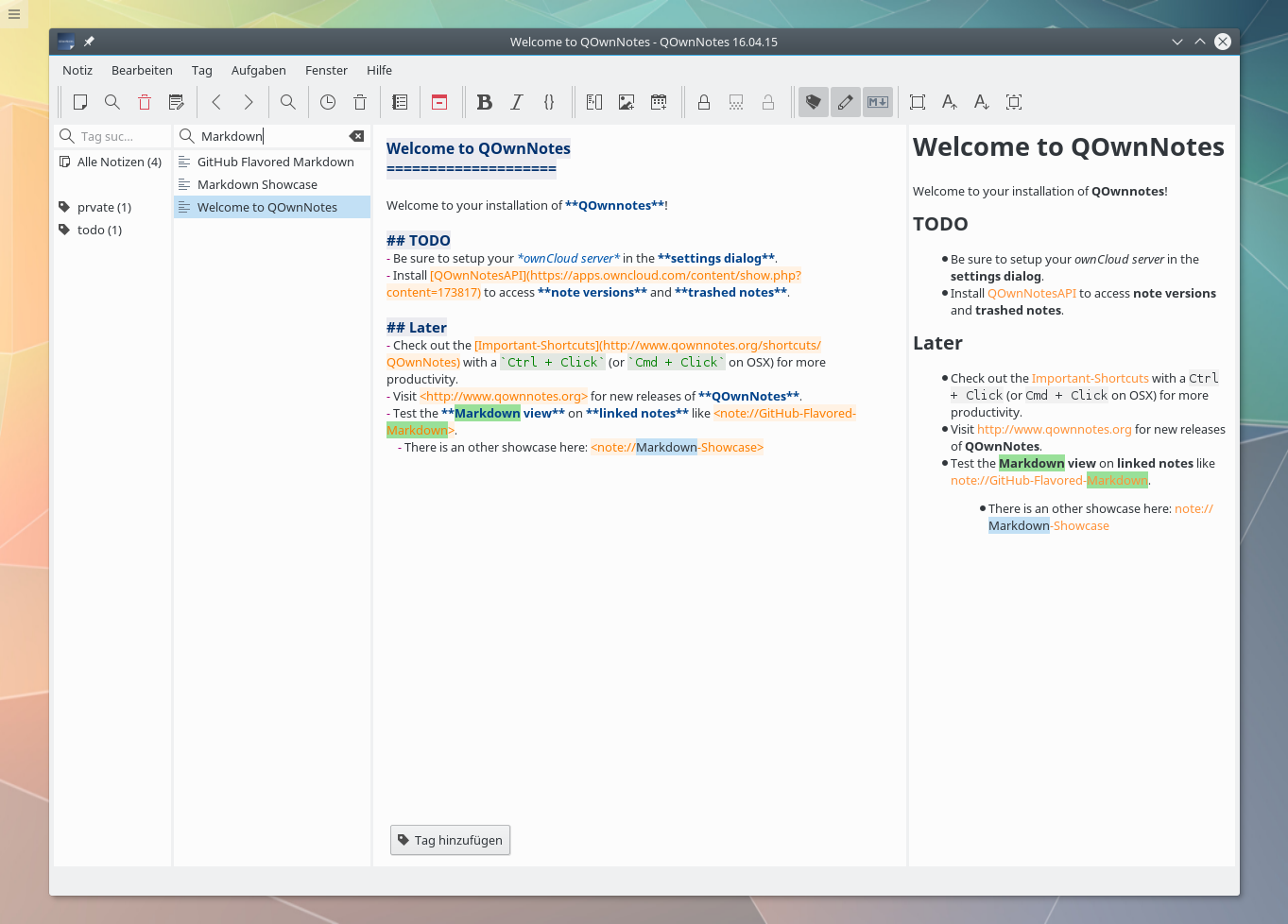Viewport: 1288px width, 924px height.
Task: Navigate back to the previous note
Action: tap(216, 102)
